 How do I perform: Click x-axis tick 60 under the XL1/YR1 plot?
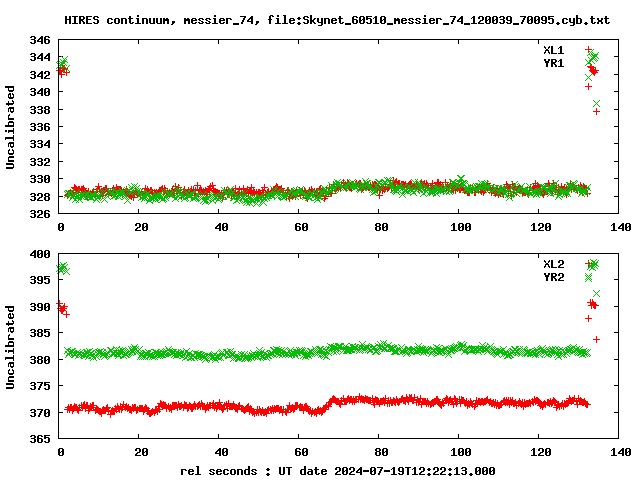point(301,227)
